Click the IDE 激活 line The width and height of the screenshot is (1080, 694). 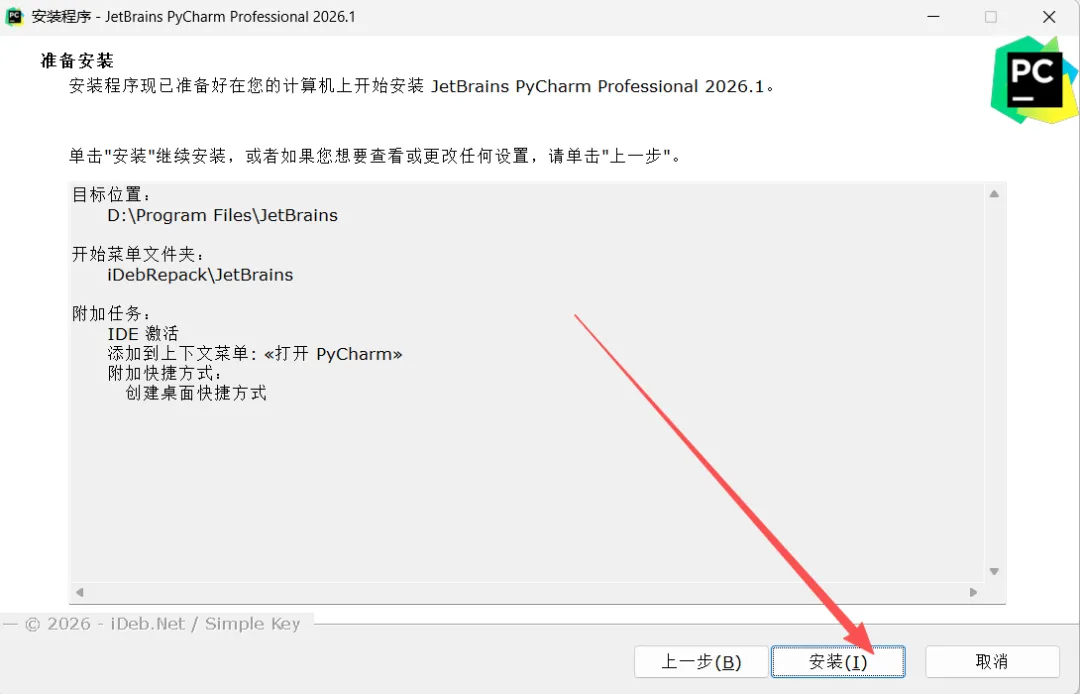click(x=143, y=334)
